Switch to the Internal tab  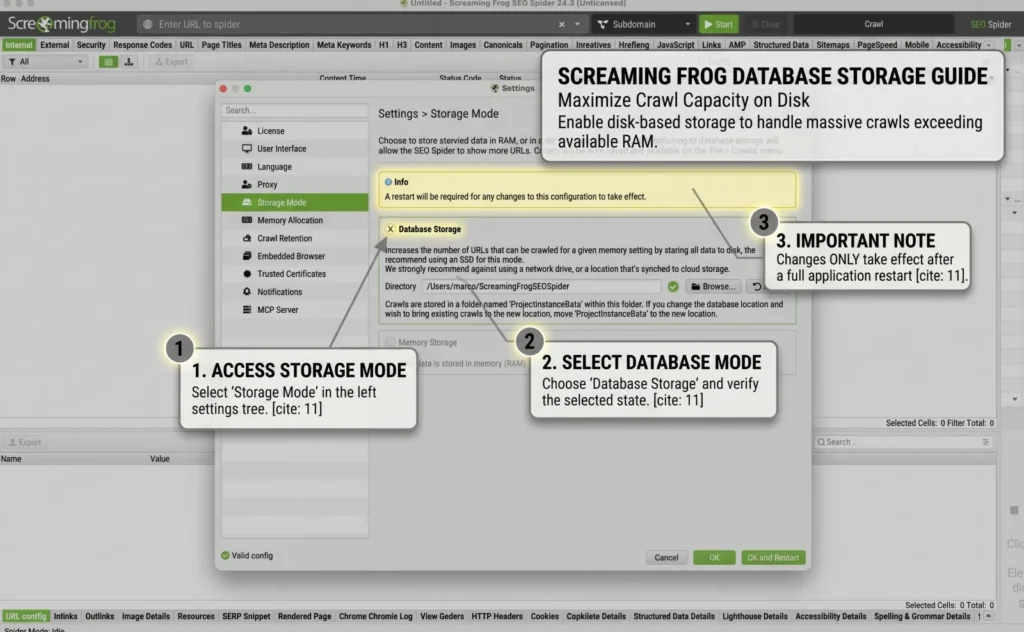click(19, 45)
